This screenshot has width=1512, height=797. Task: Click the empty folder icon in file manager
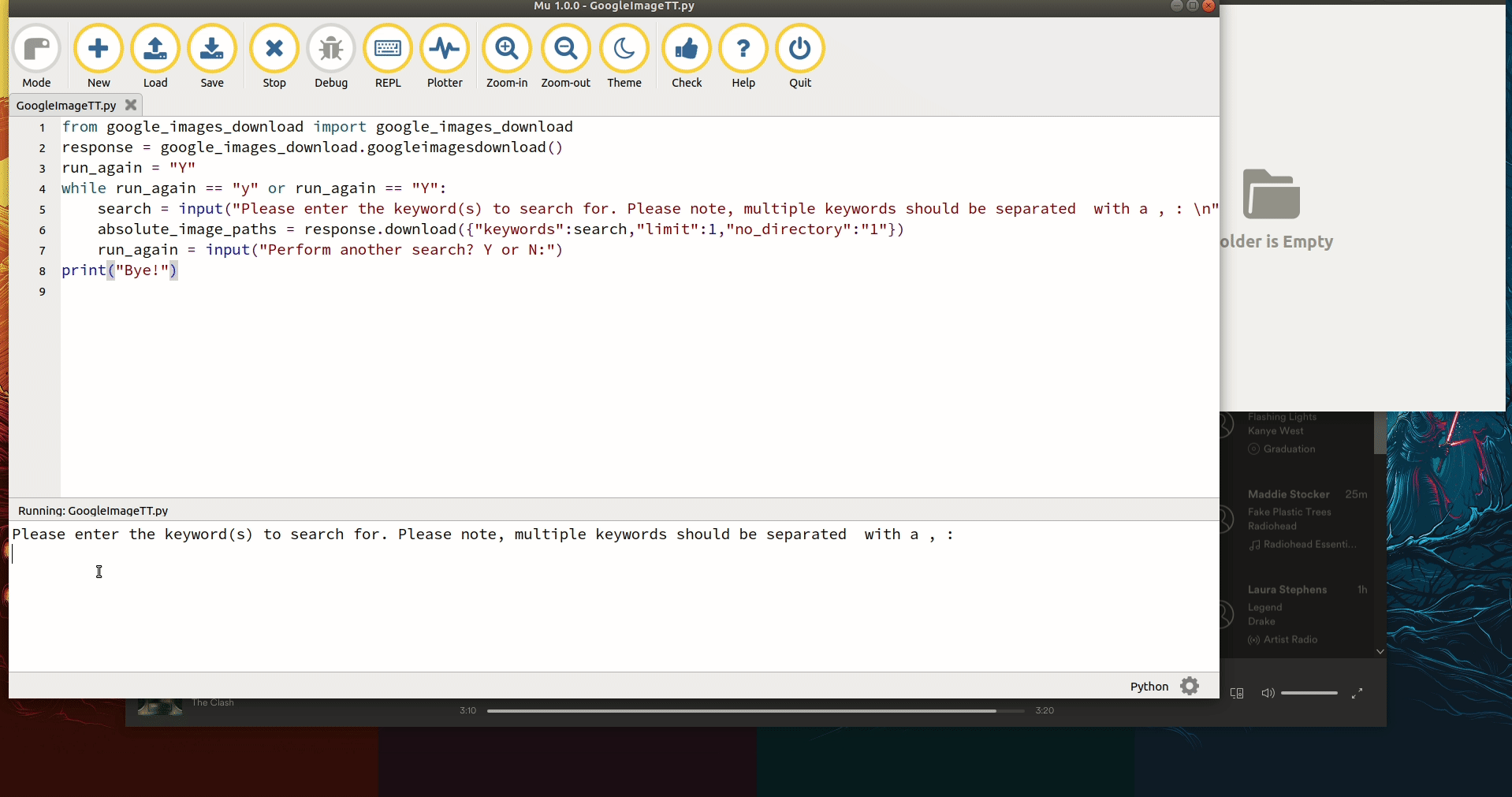click(1271, 194)
